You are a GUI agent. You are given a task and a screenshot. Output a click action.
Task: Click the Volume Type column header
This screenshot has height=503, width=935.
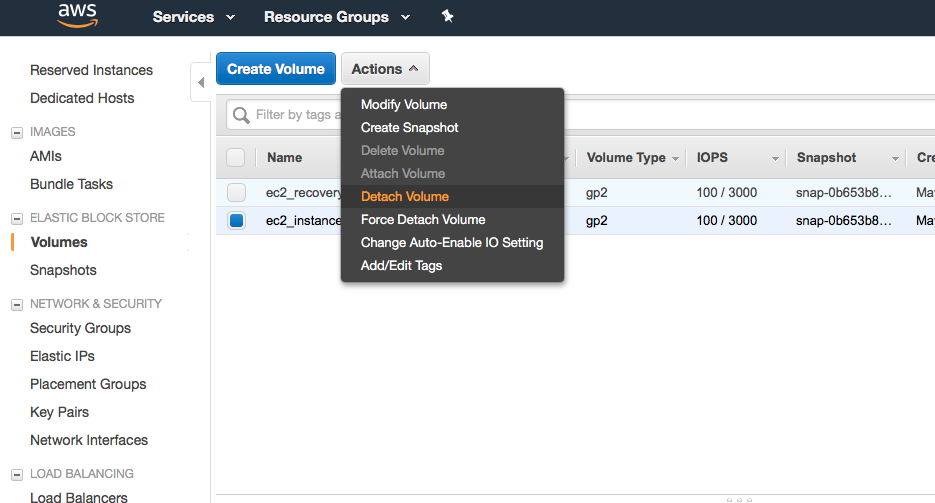(626, 158)
